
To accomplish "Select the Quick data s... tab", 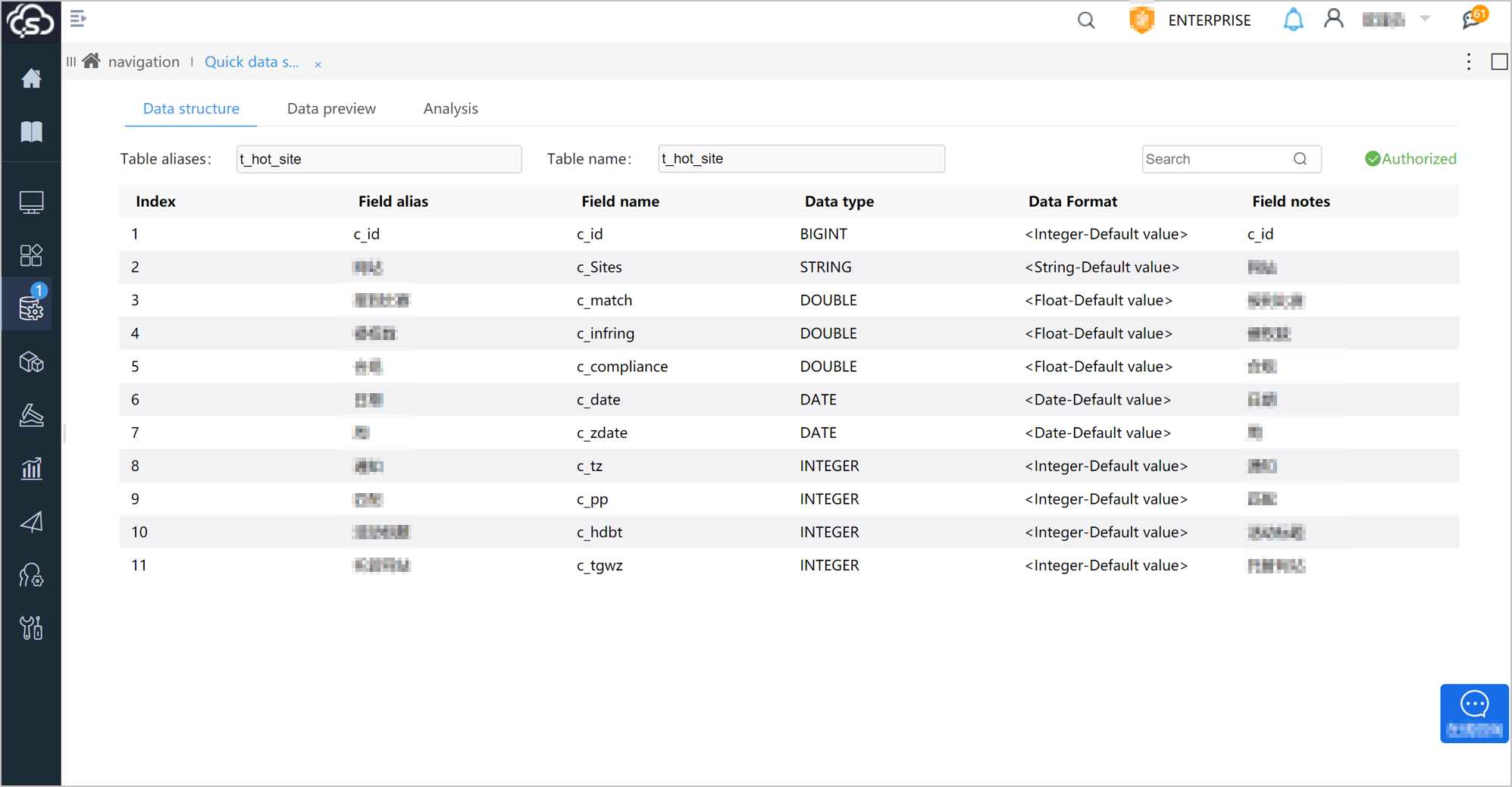I will 252,62.
